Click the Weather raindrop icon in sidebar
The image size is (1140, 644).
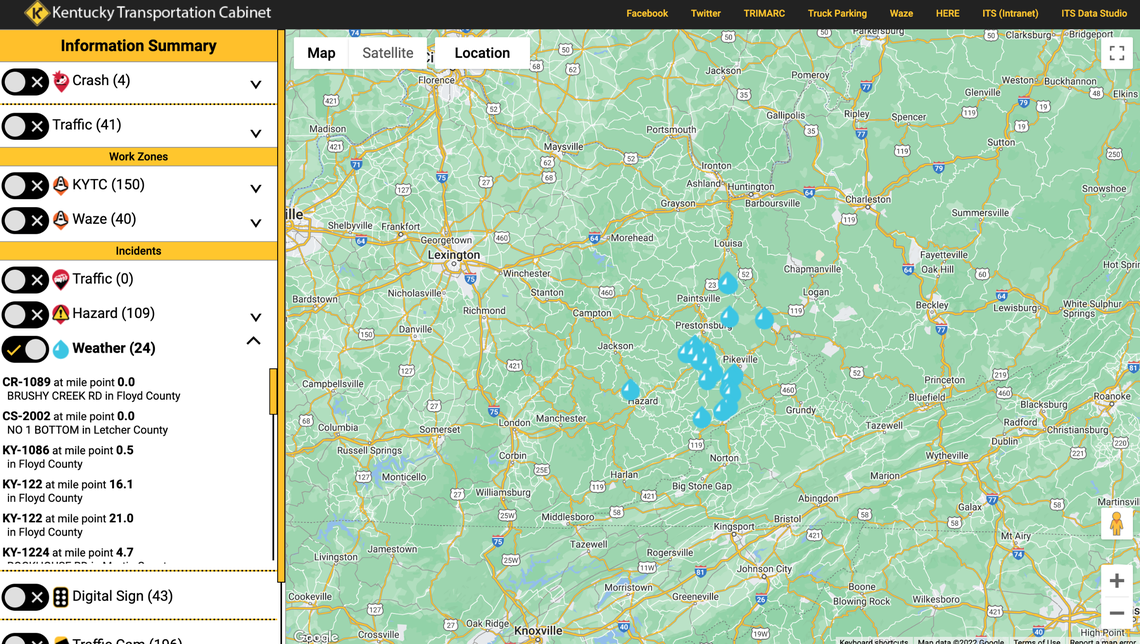[61, 348]
